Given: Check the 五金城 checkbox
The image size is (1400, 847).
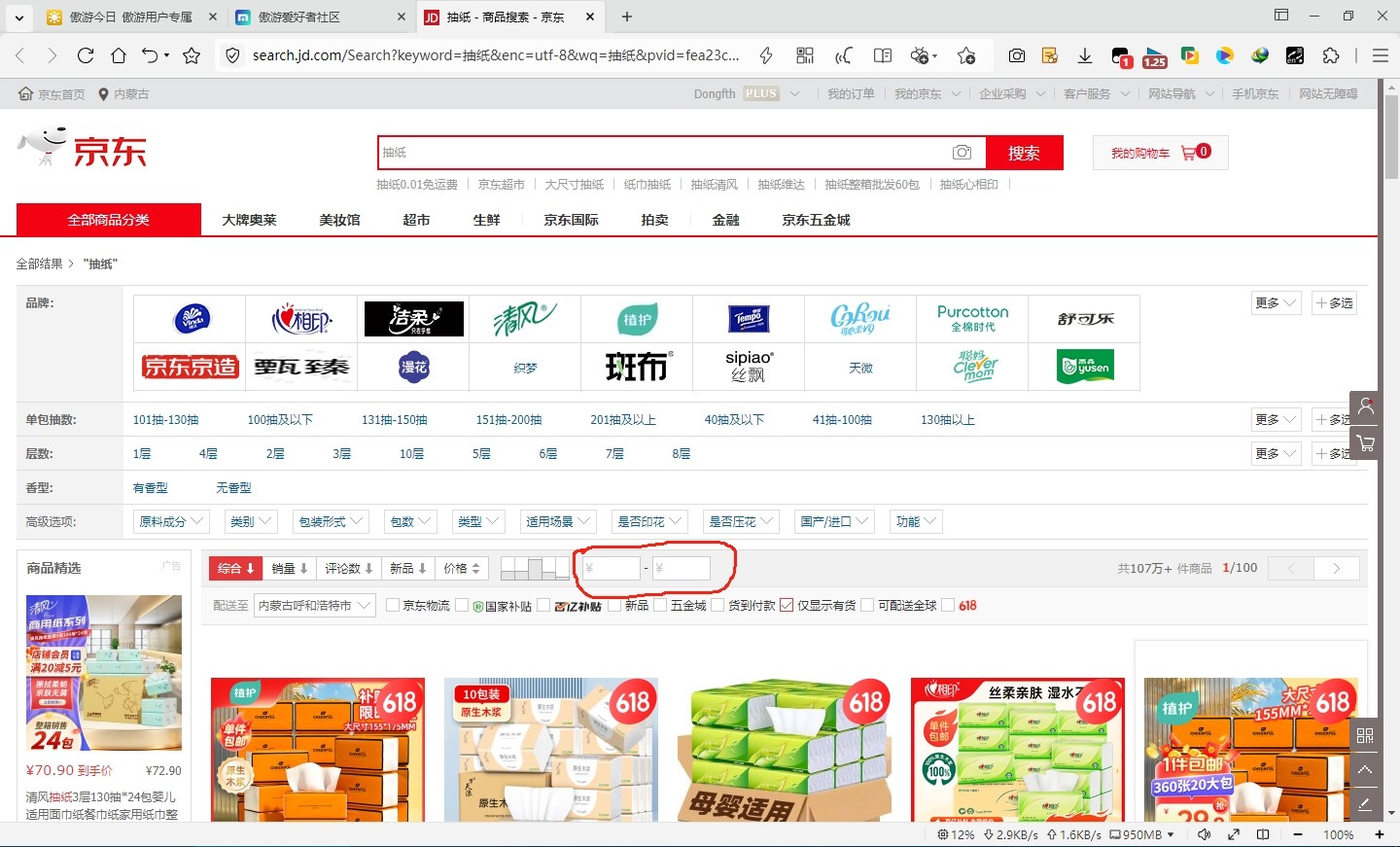Looking at the screenshot, I should [x=660, y=606].
